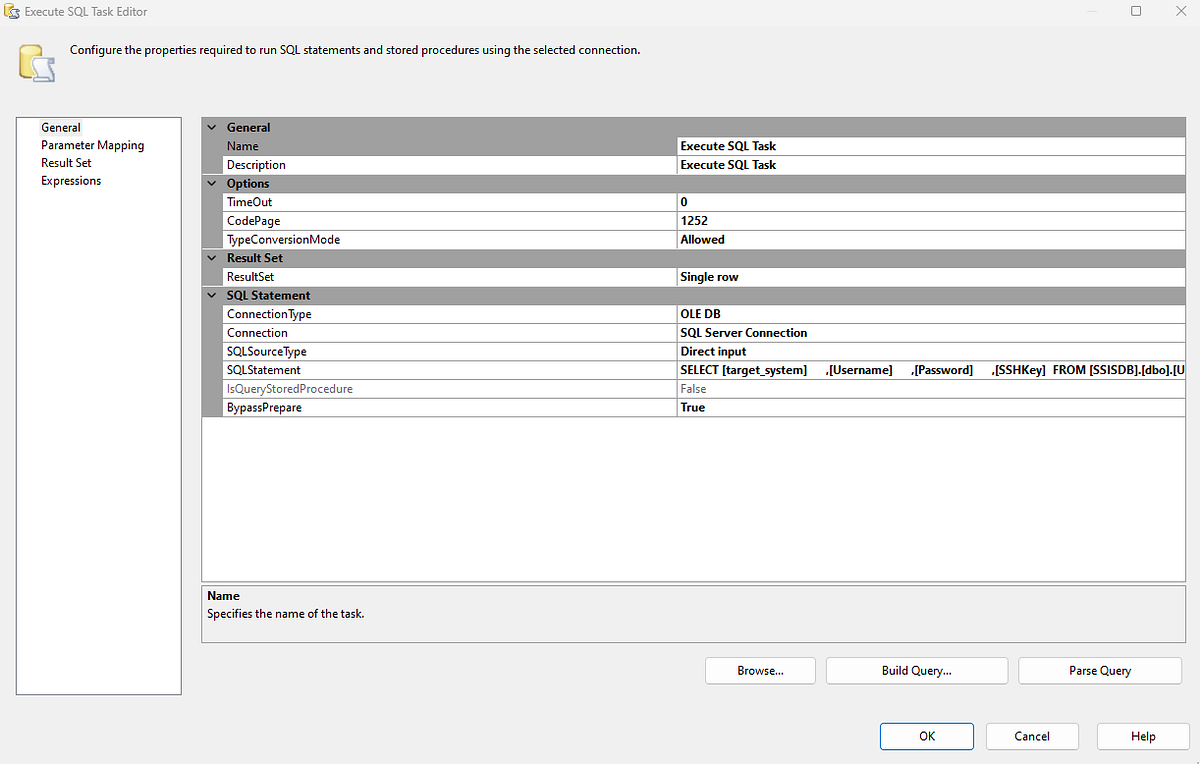Switch to the General page in sidebar
This screenshot has width=1200, height=764.
click(x=61, y=127)
